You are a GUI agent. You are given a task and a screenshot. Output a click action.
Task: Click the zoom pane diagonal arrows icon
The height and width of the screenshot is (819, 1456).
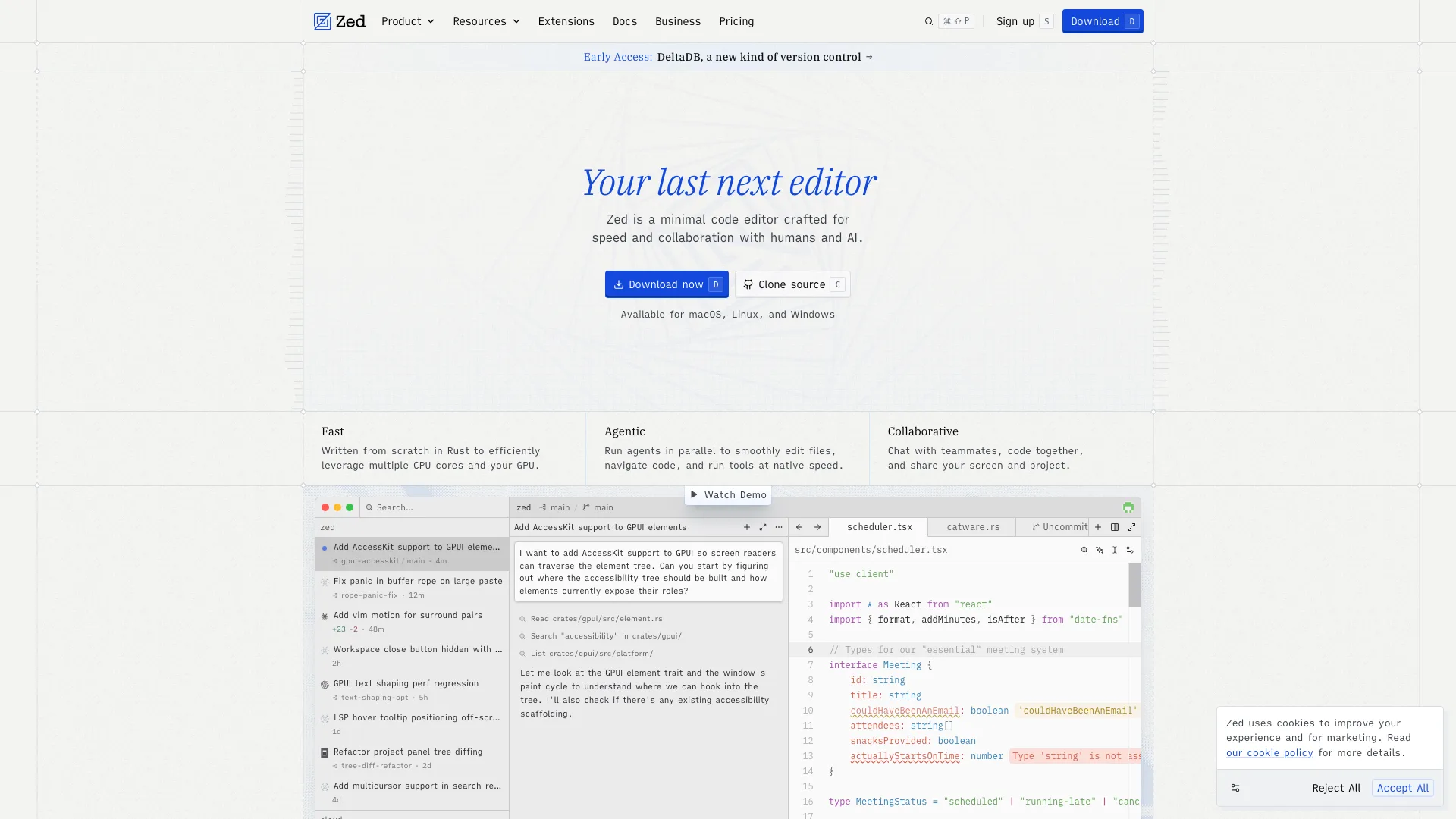coord(1131,527)
